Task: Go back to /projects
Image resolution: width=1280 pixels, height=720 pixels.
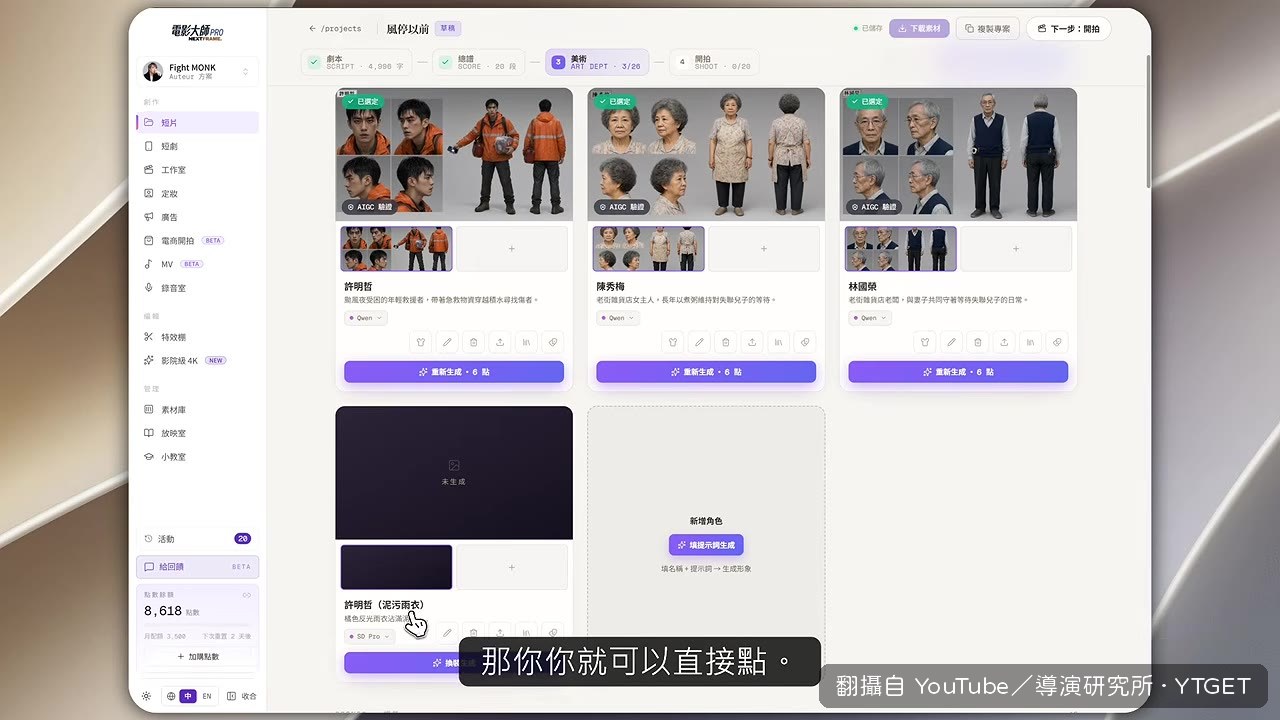Action: [x=334, y=29]
